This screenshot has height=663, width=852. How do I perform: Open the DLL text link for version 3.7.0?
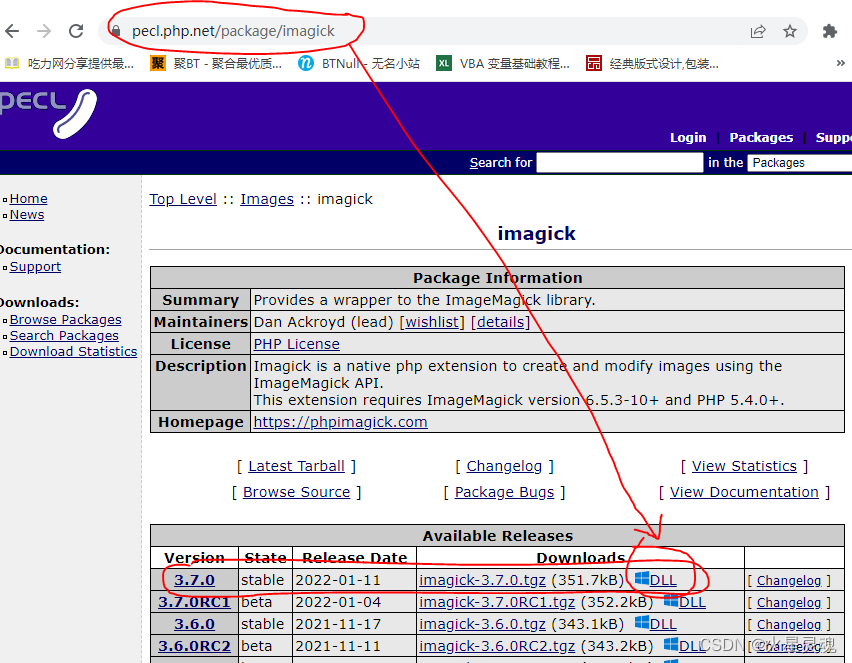(663, 580)
